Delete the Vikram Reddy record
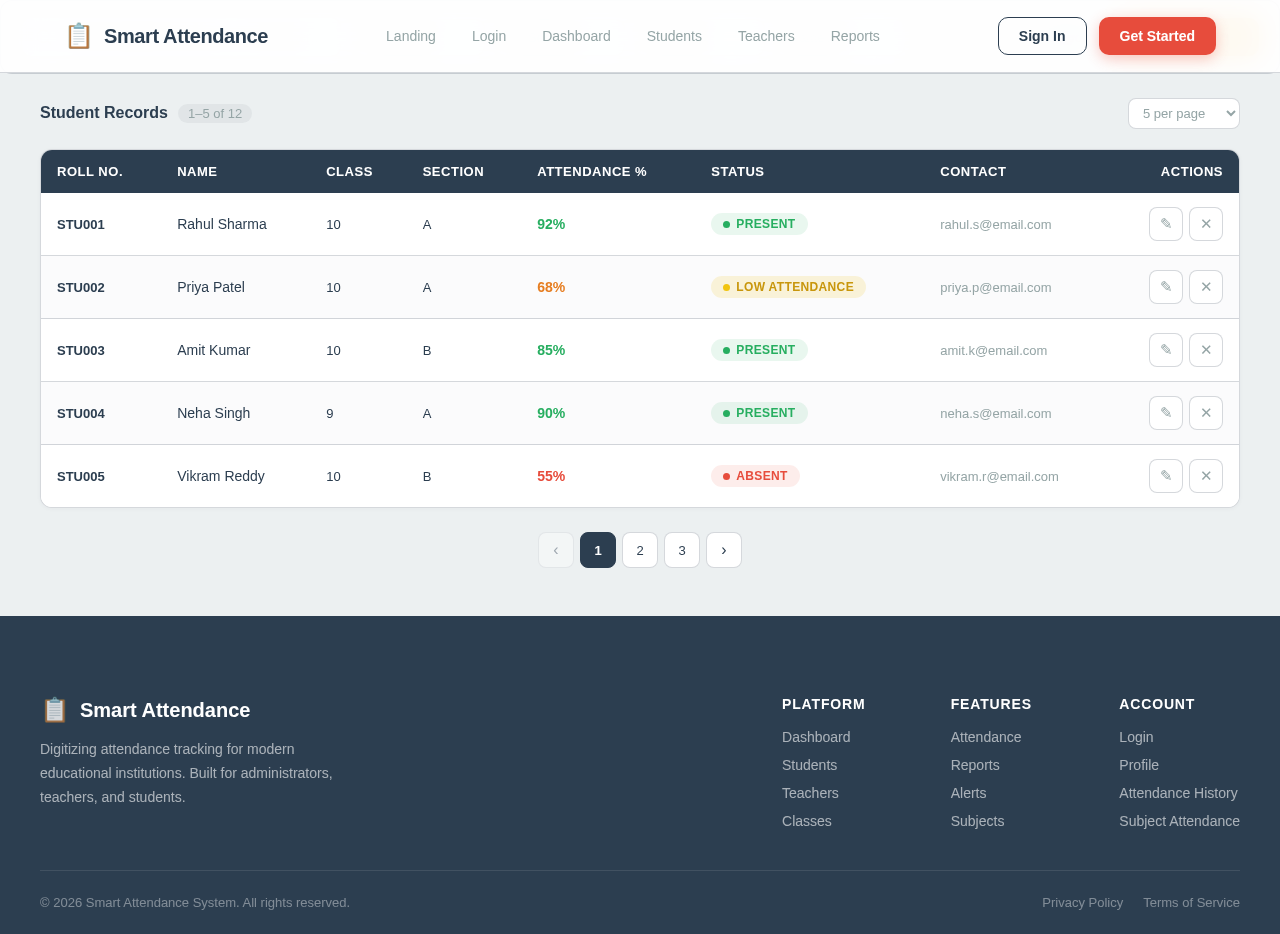Viewport: 1280px width, 934px height. click(x=1206, y=476)
